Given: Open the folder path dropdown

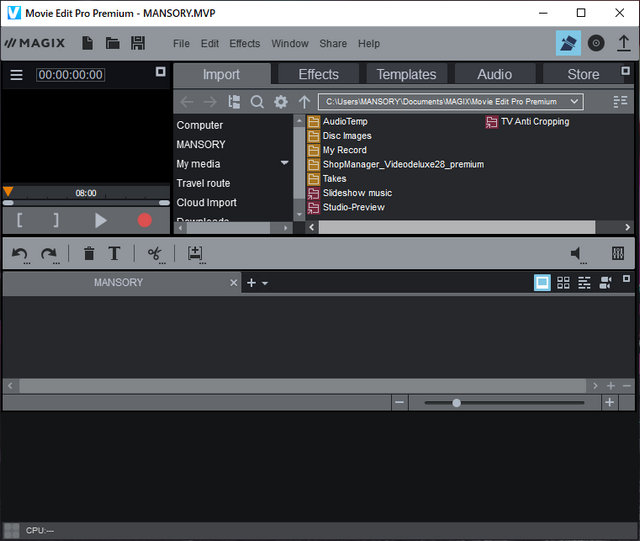Looking at the screenshot, I should coord(575,101).
